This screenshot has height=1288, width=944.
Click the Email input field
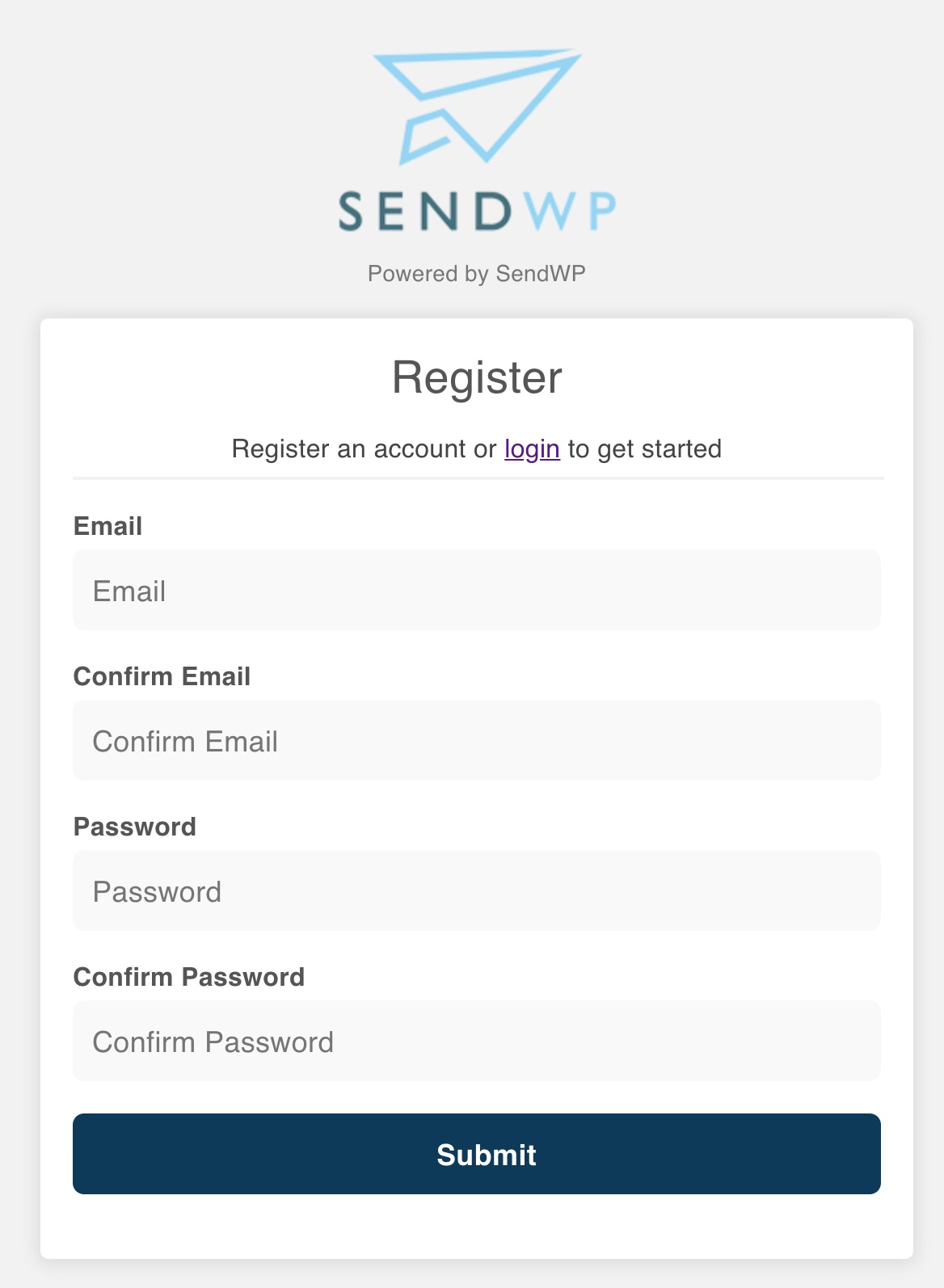[x=477, y=590]
